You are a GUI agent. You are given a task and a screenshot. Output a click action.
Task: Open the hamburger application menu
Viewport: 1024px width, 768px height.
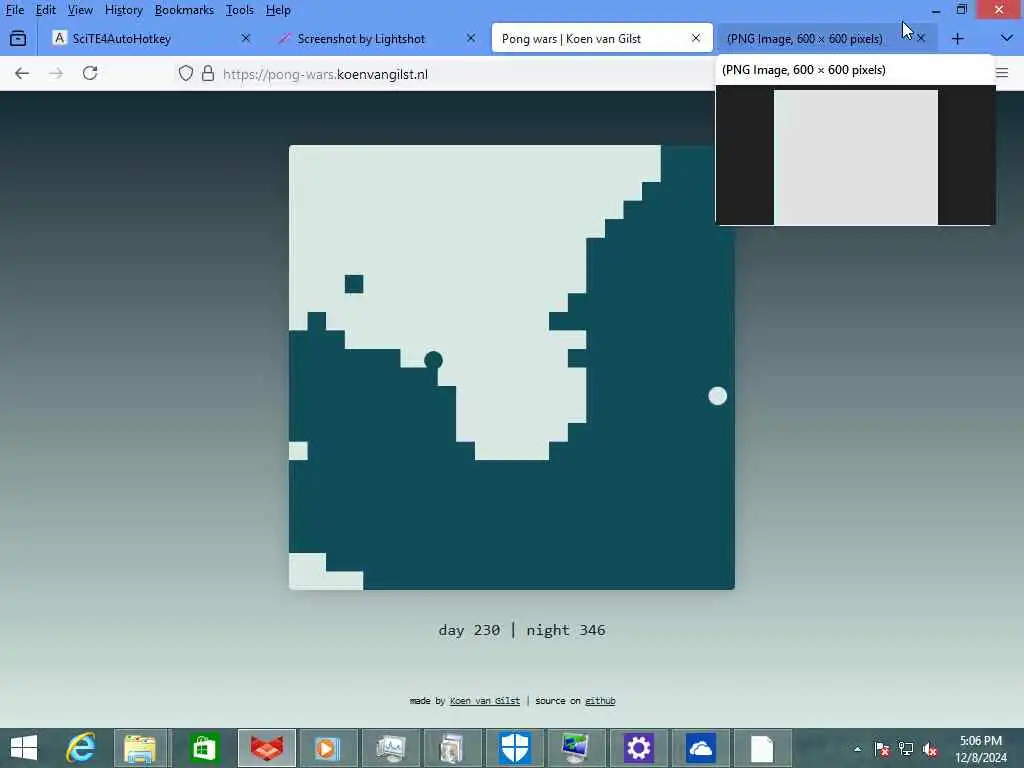[1002, 73]
